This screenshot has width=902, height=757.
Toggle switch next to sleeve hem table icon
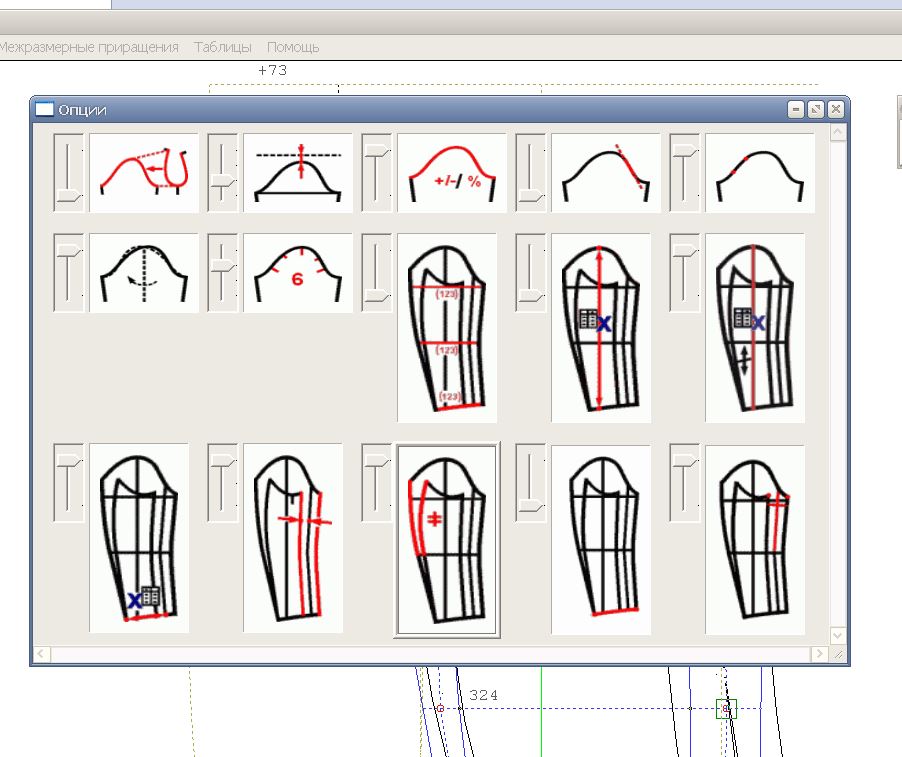[68, 483]
